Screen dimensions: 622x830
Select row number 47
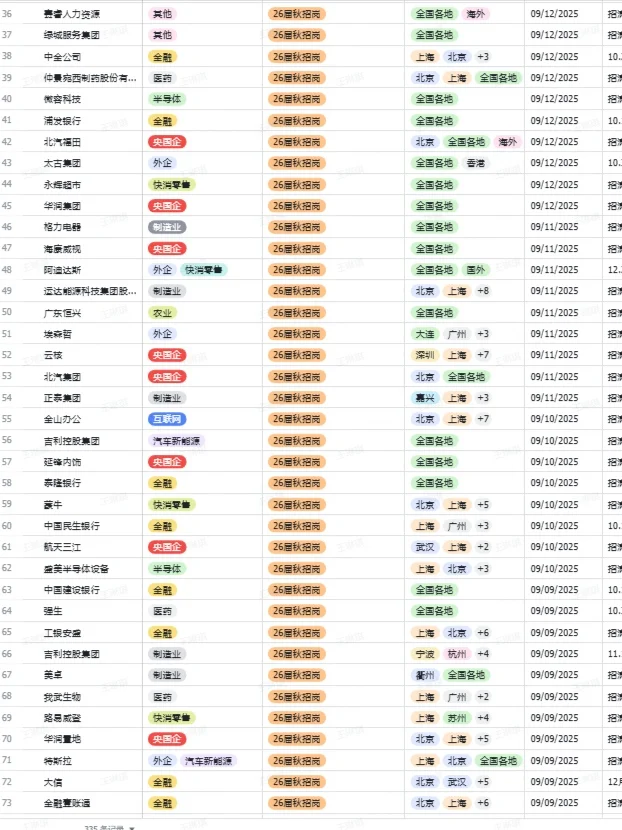[x=6, y=248]
